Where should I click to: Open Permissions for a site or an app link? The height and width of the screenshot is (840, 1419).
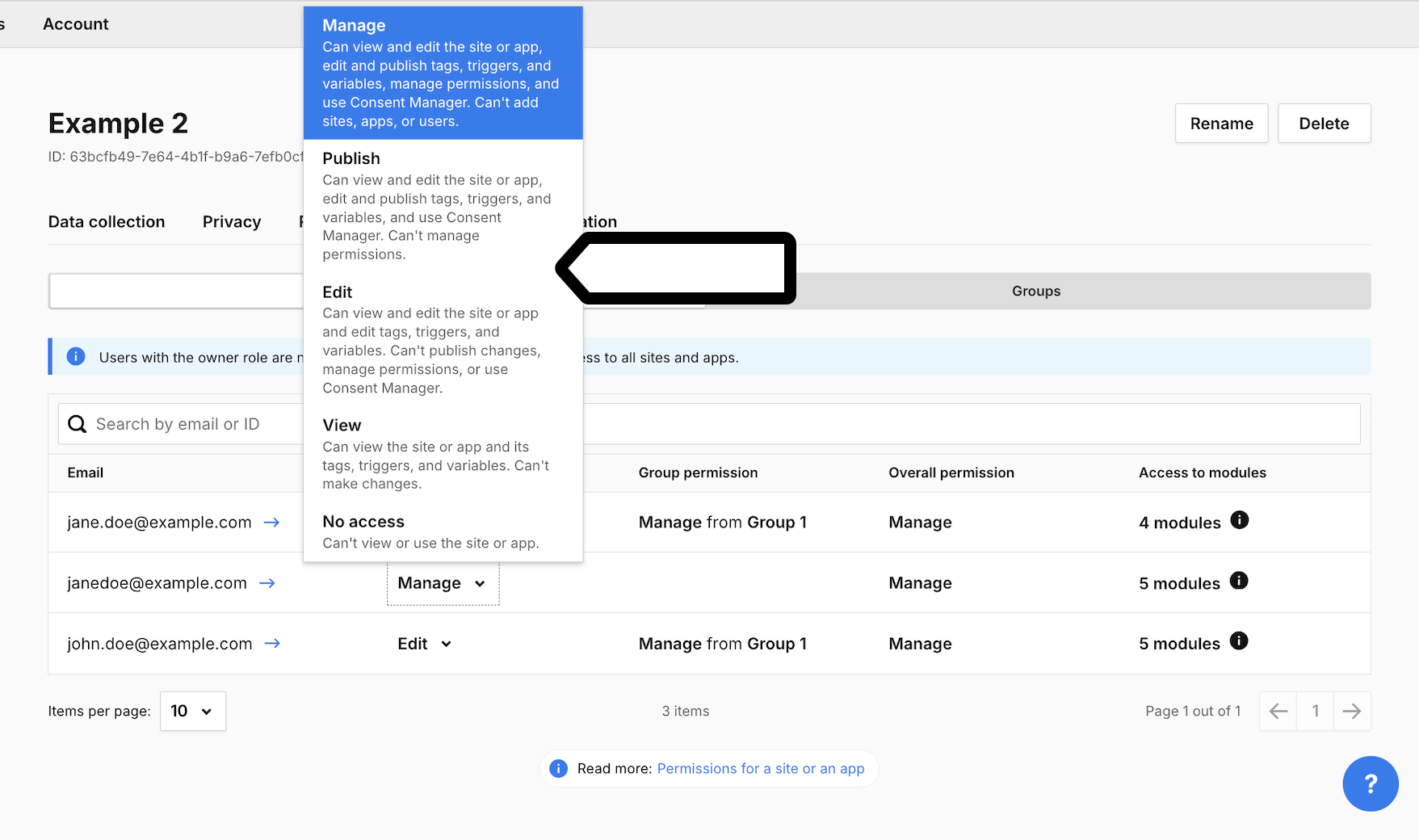coord(761,769)
